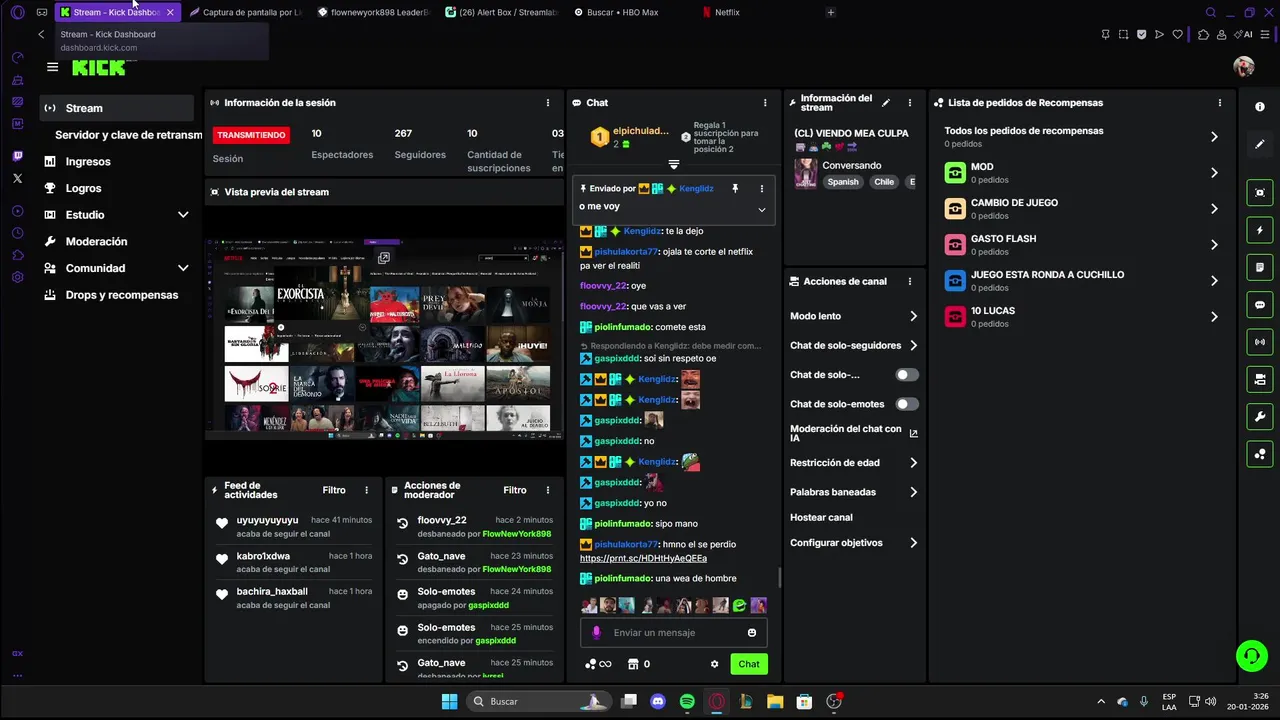The width and height of the screenshot is (1280, 720).
Task: Open Filtro in Feed de actividades
Action: [334, 490]
